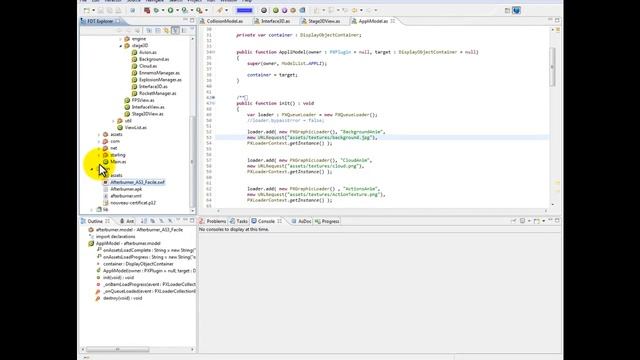Viewport: 640px width, 360px height.
Task: Switch to Stage3DView.as editor tab
Action: (321, 21)
